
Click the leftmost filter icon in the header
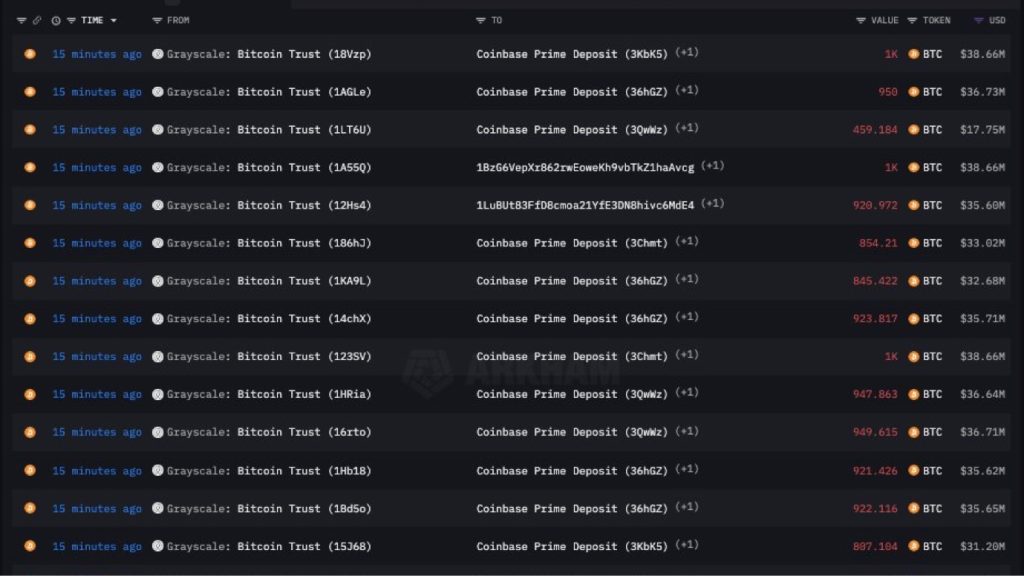click(x=21, y=20)
